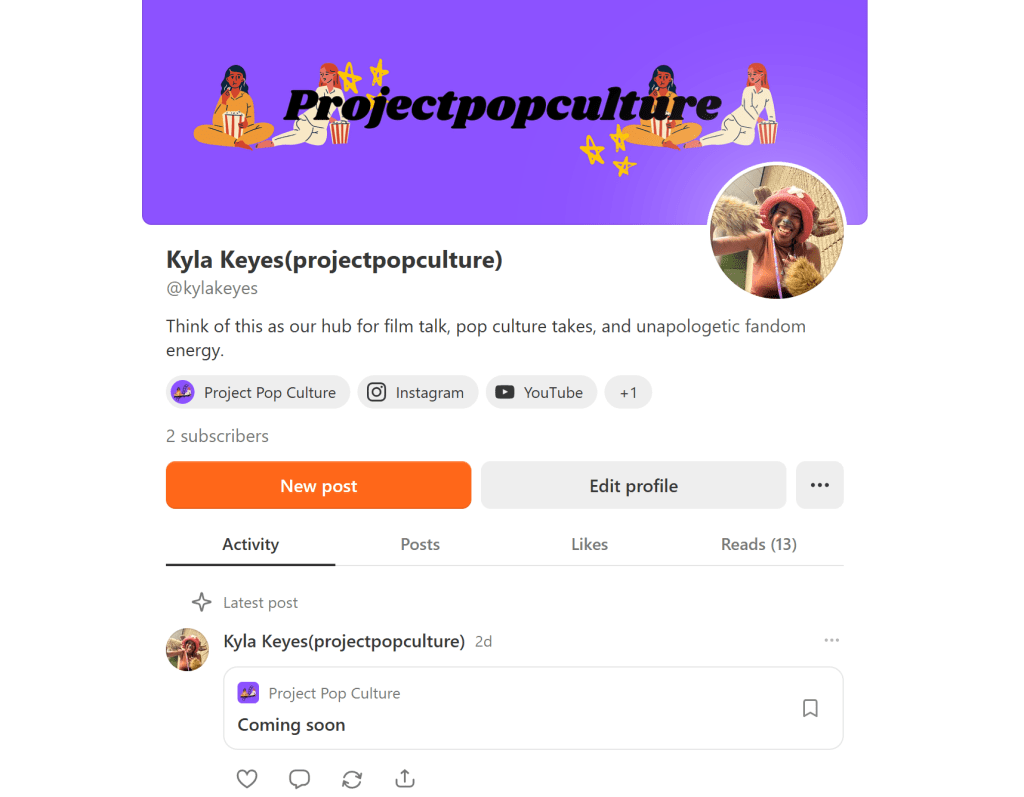This screenshot has width=1024, height=797.
Task: Click the Latest post sparkle icon
Action: coord(202,602)
